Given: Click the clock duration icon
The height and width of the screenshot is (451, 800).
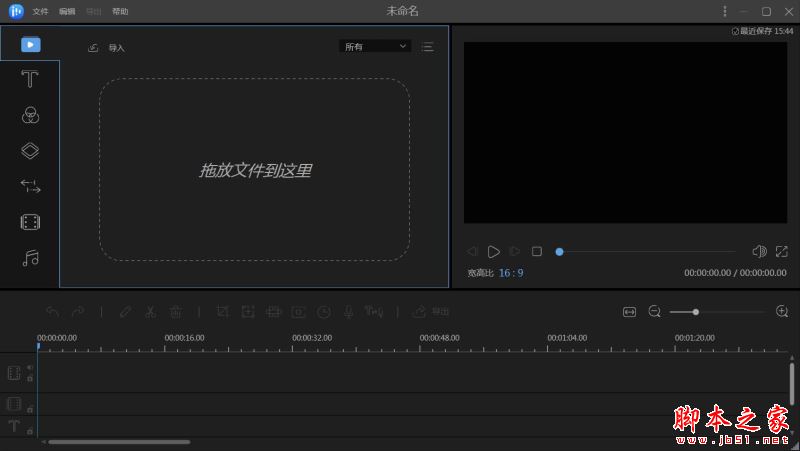Looking at the screenshot, I should [323, 312].
